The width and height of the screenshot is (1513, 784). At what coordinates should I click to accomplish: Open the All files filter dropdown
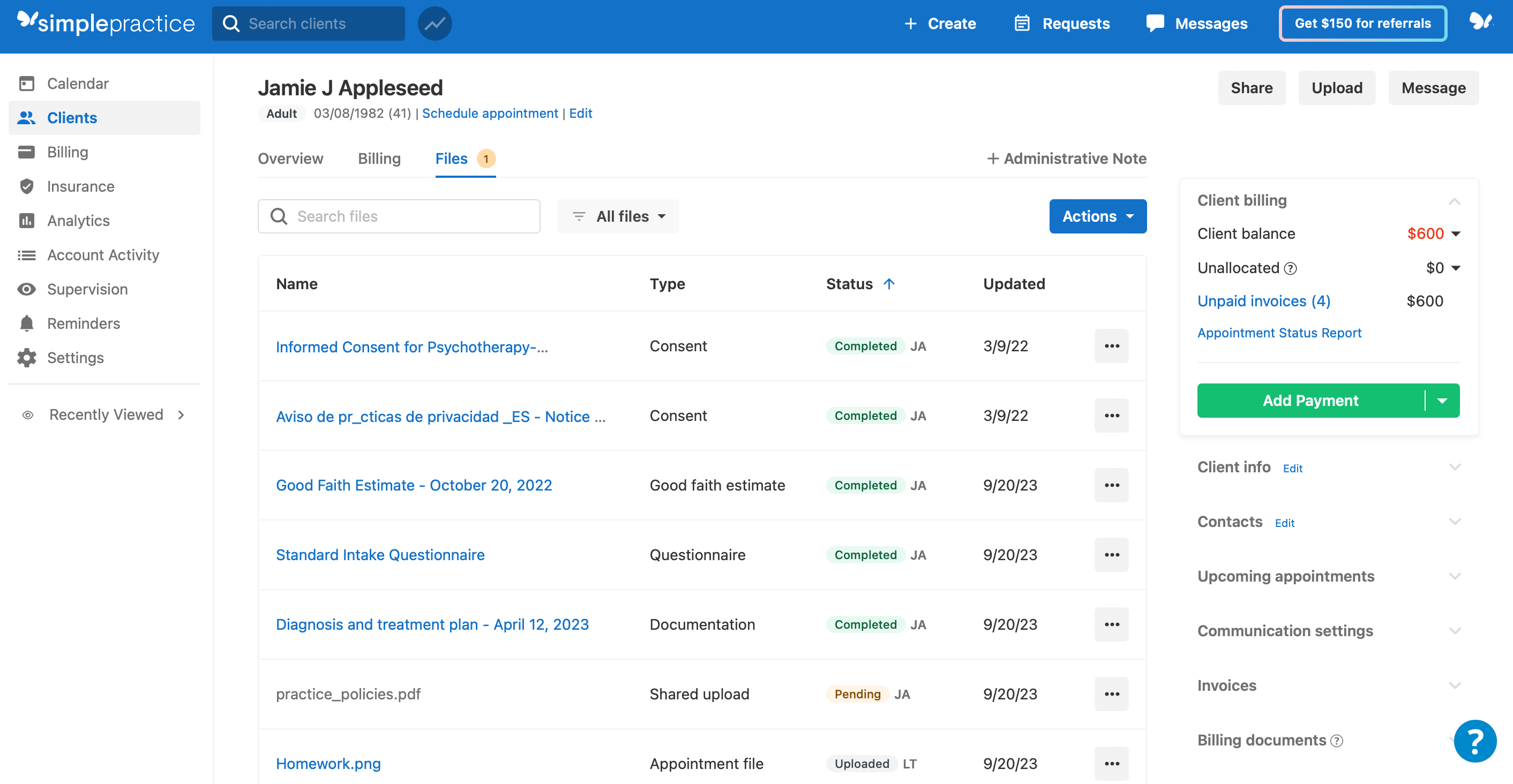618,216
